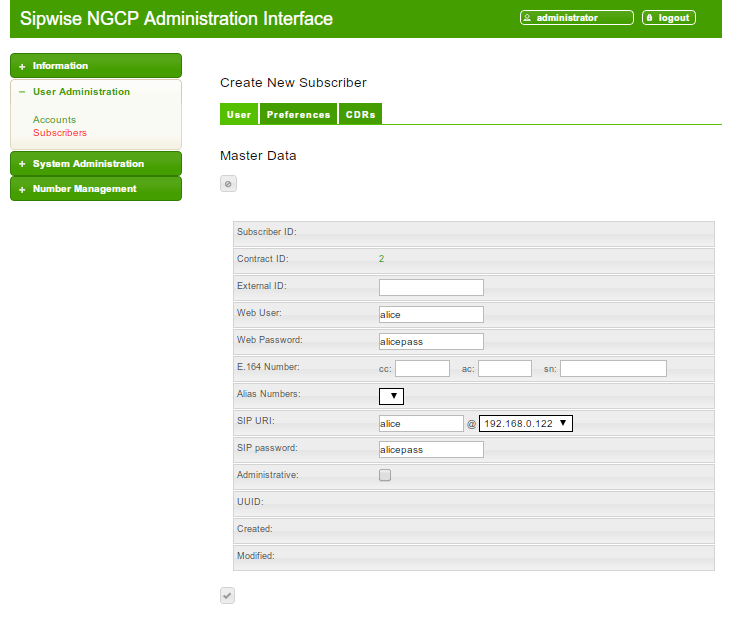
Task: Click the Contract ID value 2
Action: pyautogui.click(x=381, y=259)
